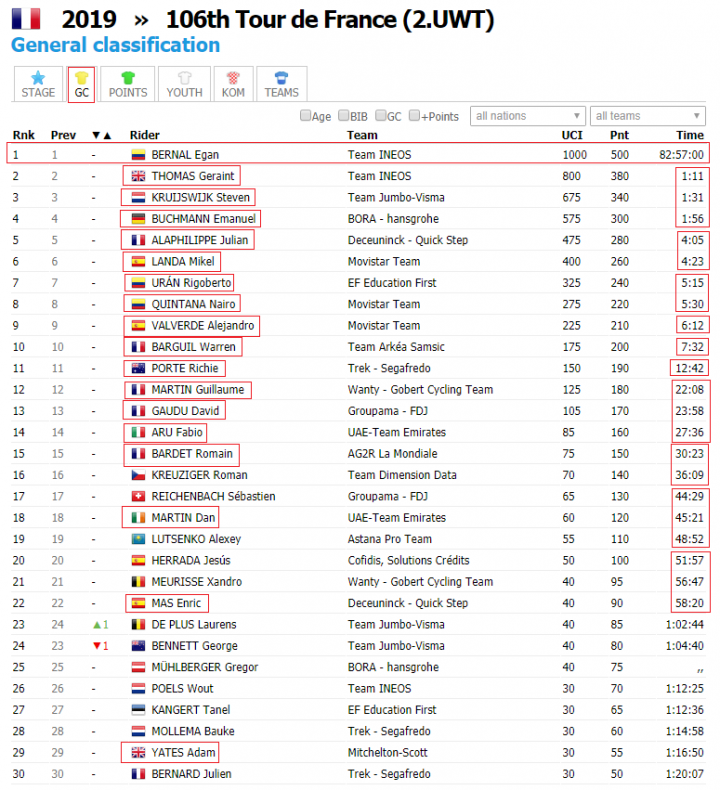Enable the Age checkbox
Image resolution: width=720 pixels, height=790 pixels.
(x=305, y=116)
